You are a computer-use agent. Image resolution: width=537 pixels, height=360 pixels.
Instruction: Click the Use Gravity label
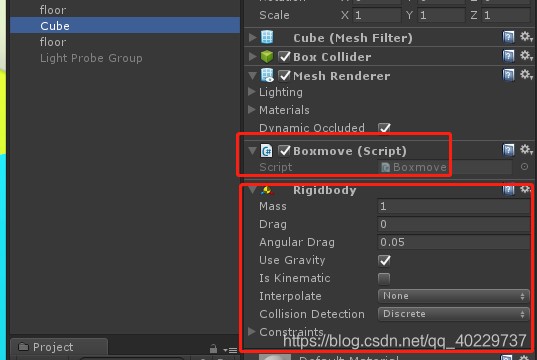(x=292, y=260)
